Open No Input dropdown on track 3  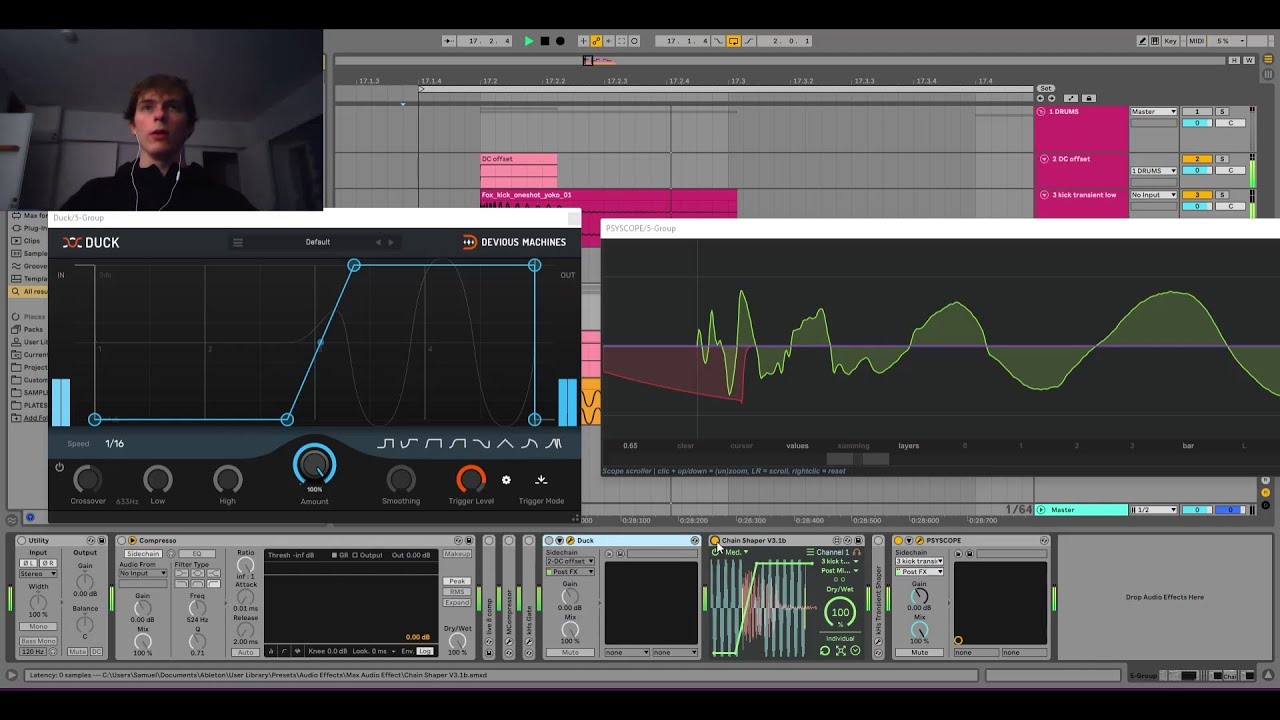[1154, 195]
